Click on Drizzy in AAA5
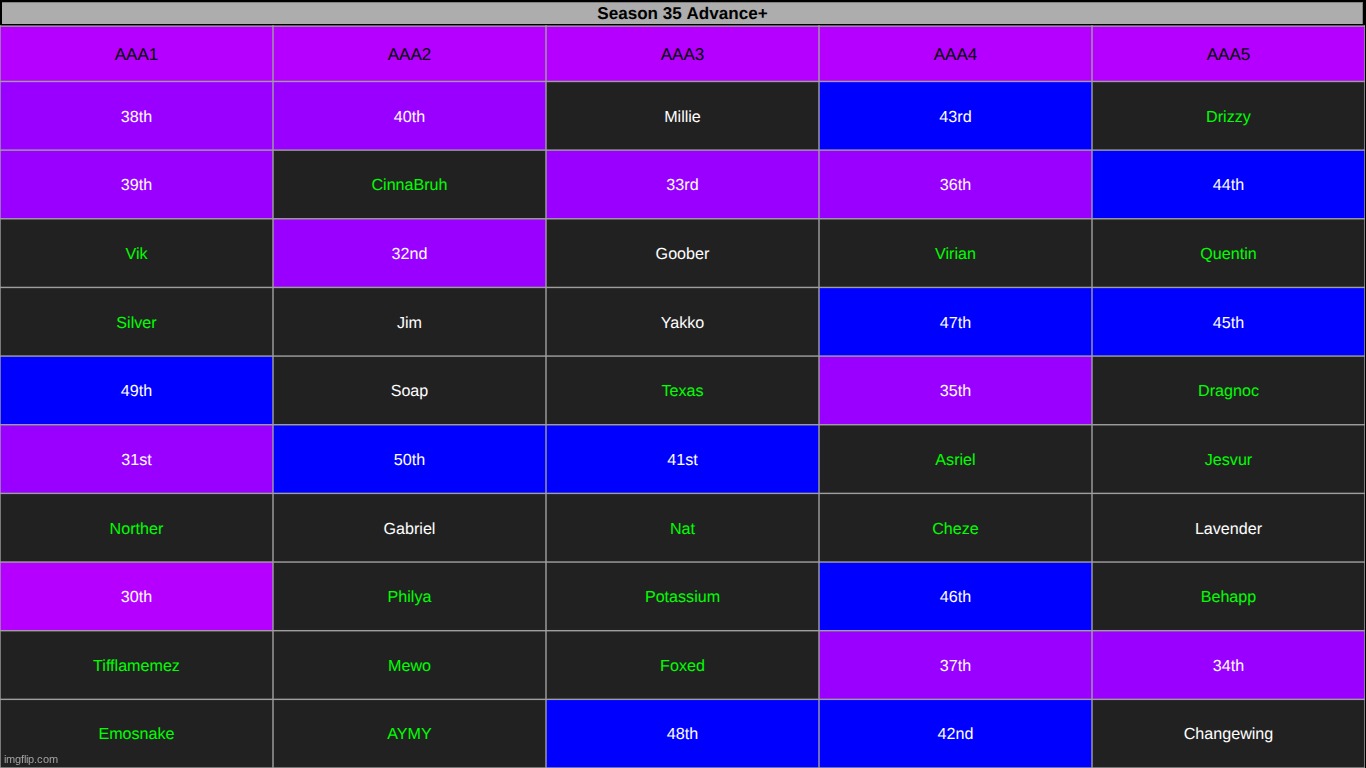This screenshot has height=768, width=1366. pos(1228,116)
